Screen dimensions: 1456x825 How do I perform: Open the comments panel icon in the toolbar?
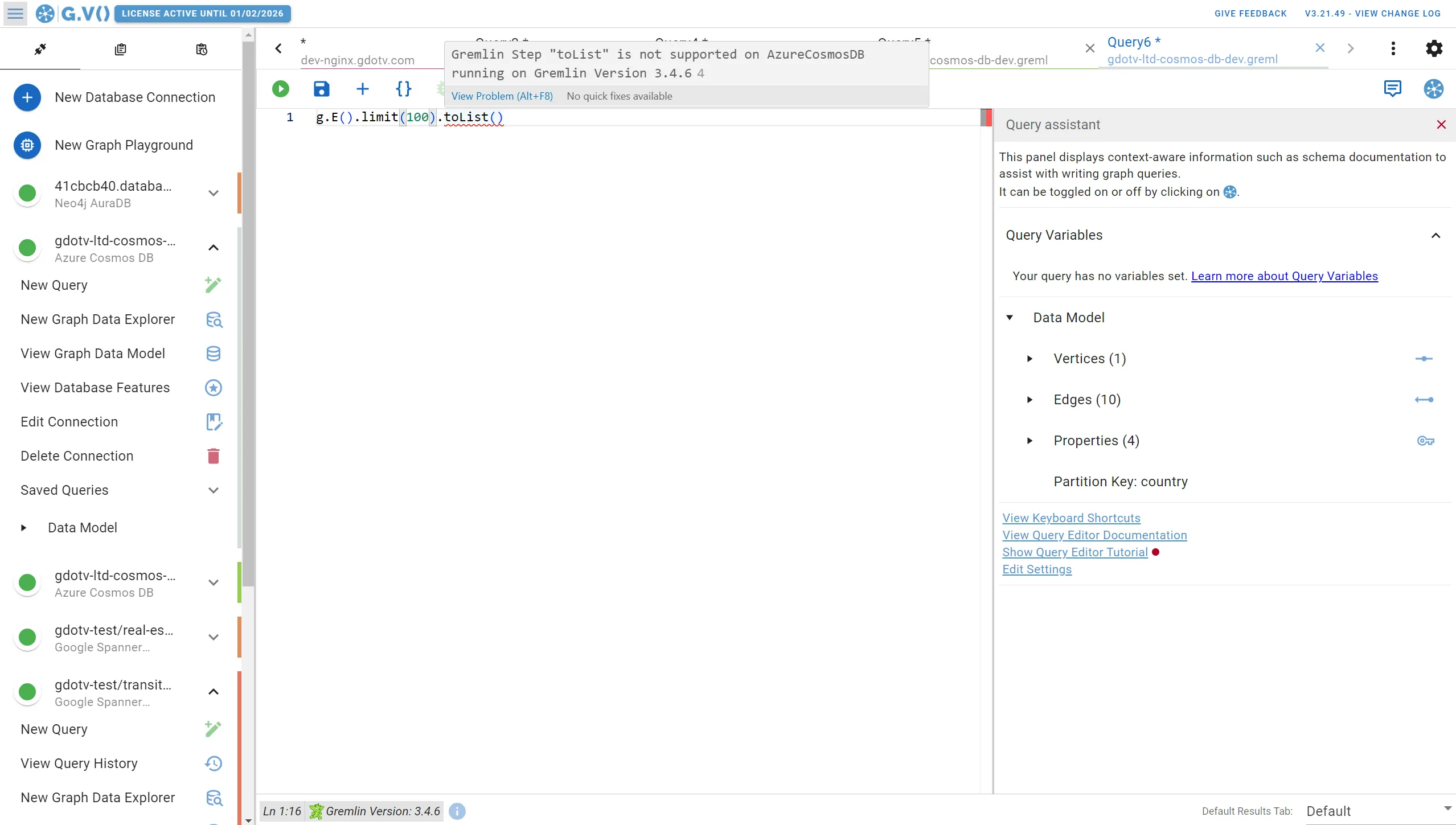coord(1392,88)
